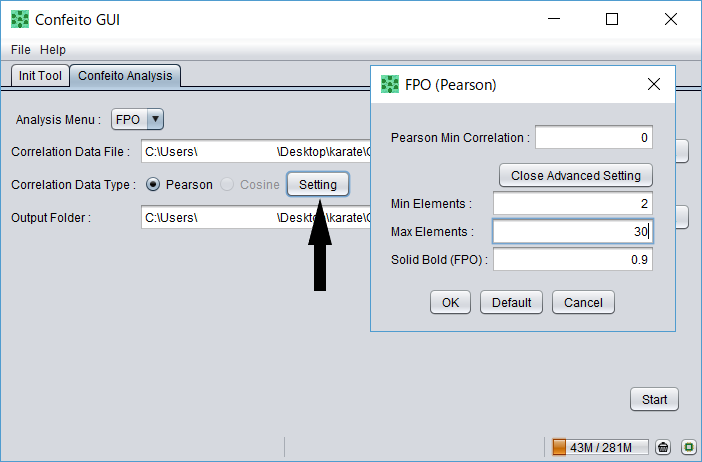Click the Start button

tap(654, 399)
